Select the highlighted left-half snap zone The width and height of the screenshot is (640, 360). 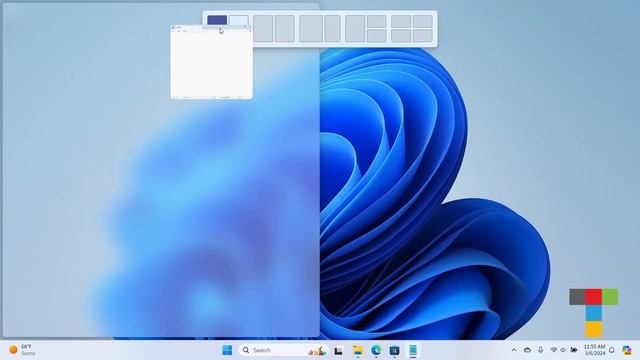[217, 20]
